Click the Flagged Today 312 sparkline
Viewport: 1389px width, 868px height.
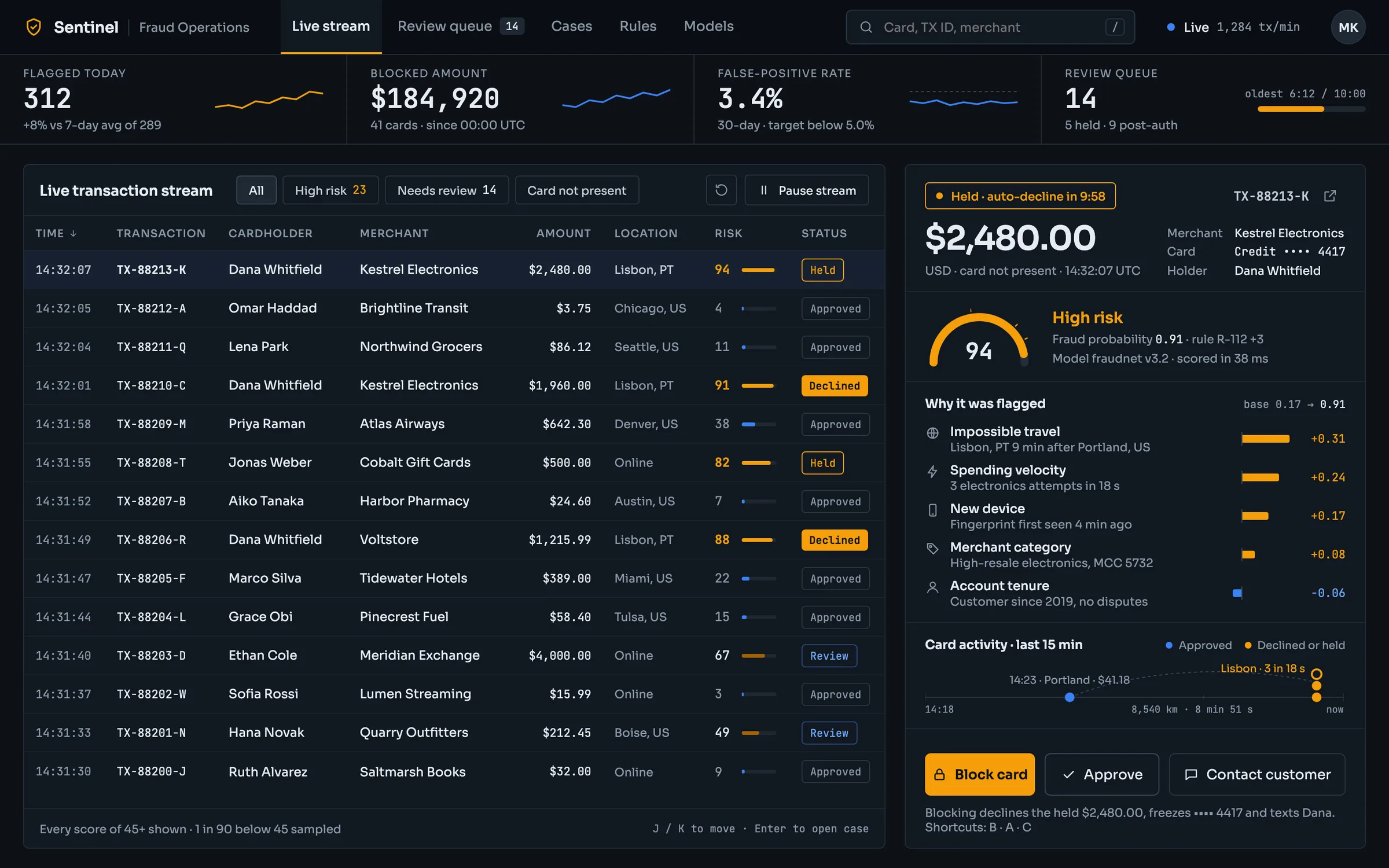coord(269,99)
